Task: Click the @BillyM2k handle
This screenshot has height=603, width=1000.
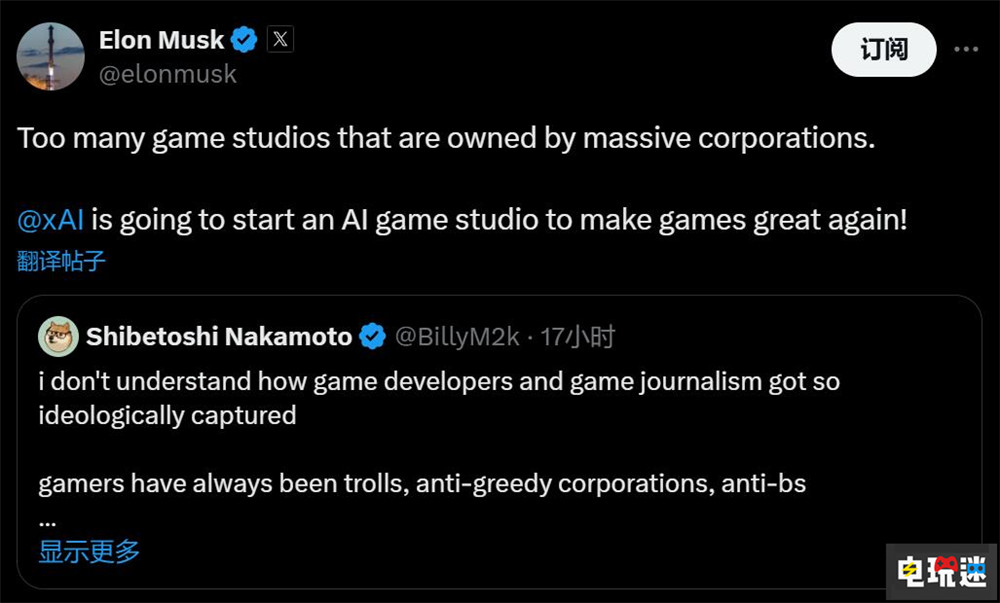Action: (457, 337)
